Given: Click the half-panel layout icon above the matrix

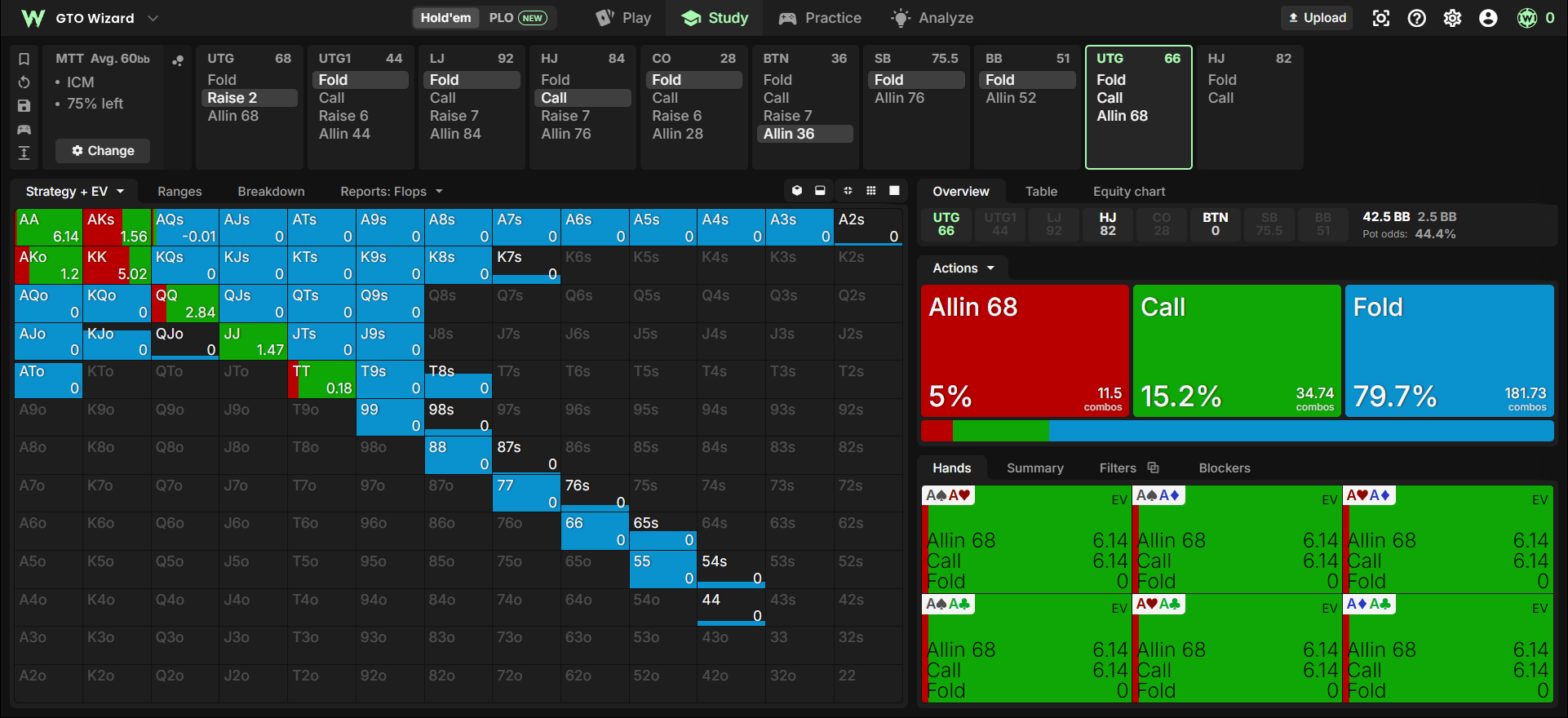Looking at the screenshot, I should click(x=820, y=191).
